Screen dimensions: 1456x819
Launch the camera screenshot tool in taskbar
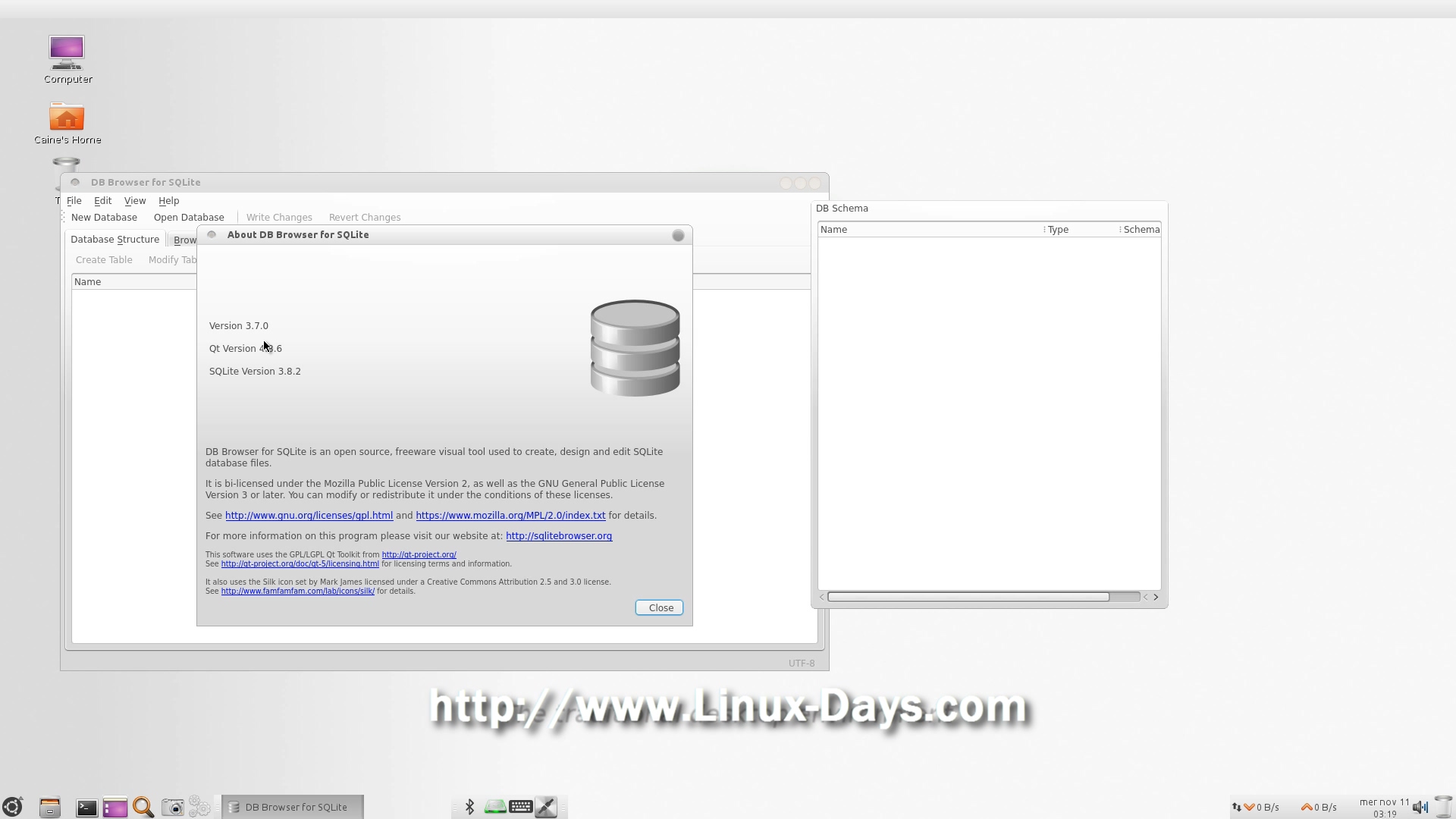pyautogui.click(x=173, y=808)
